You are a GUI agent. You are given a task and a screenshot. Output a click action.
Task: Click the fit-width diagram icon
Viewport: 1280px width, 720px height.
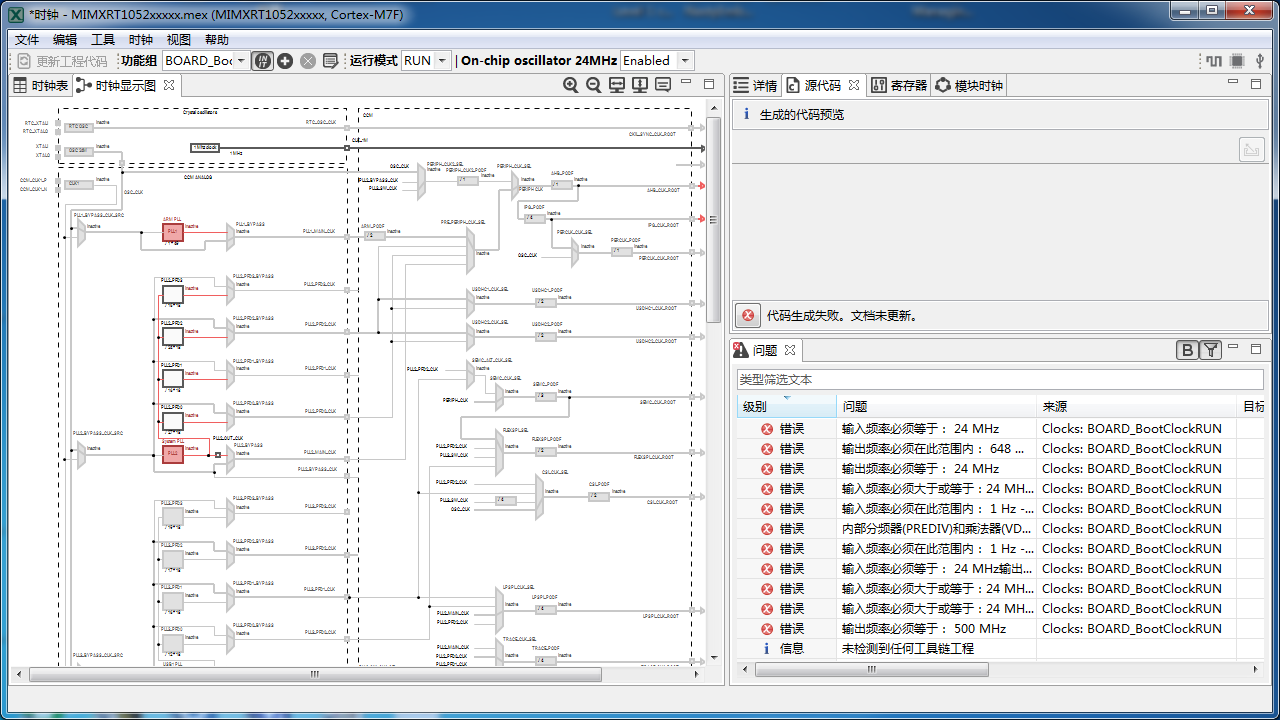[617, 86]
